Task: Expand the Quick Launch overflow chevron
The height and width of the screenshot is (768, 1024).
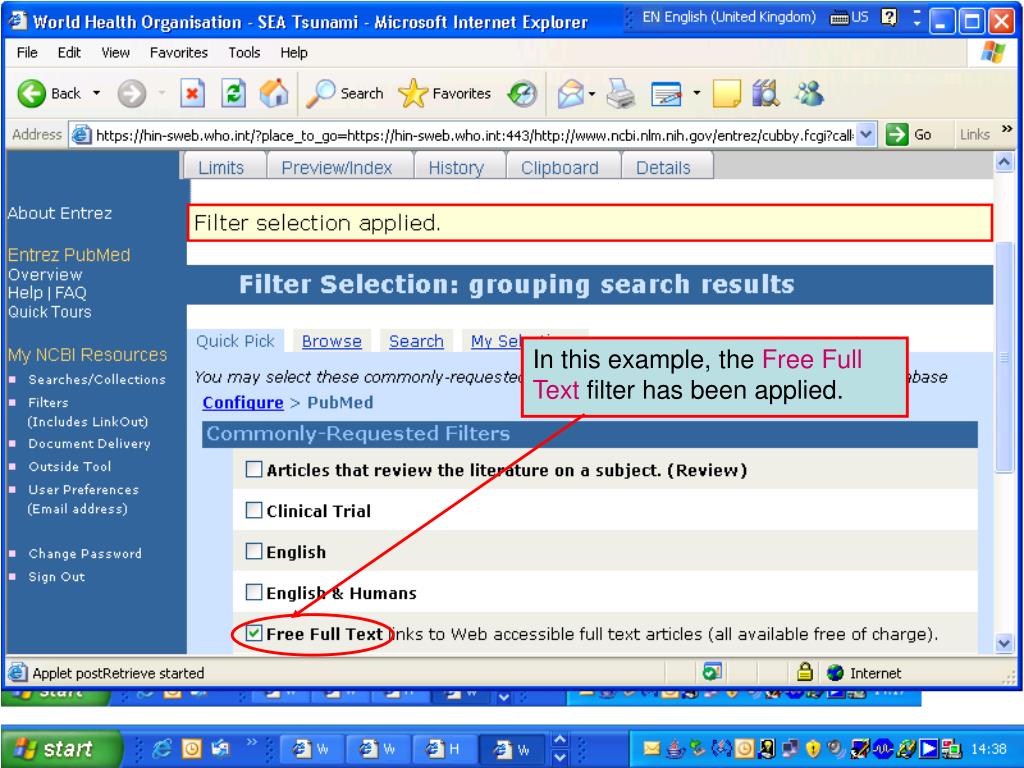Action: click(x=251, y=742)
